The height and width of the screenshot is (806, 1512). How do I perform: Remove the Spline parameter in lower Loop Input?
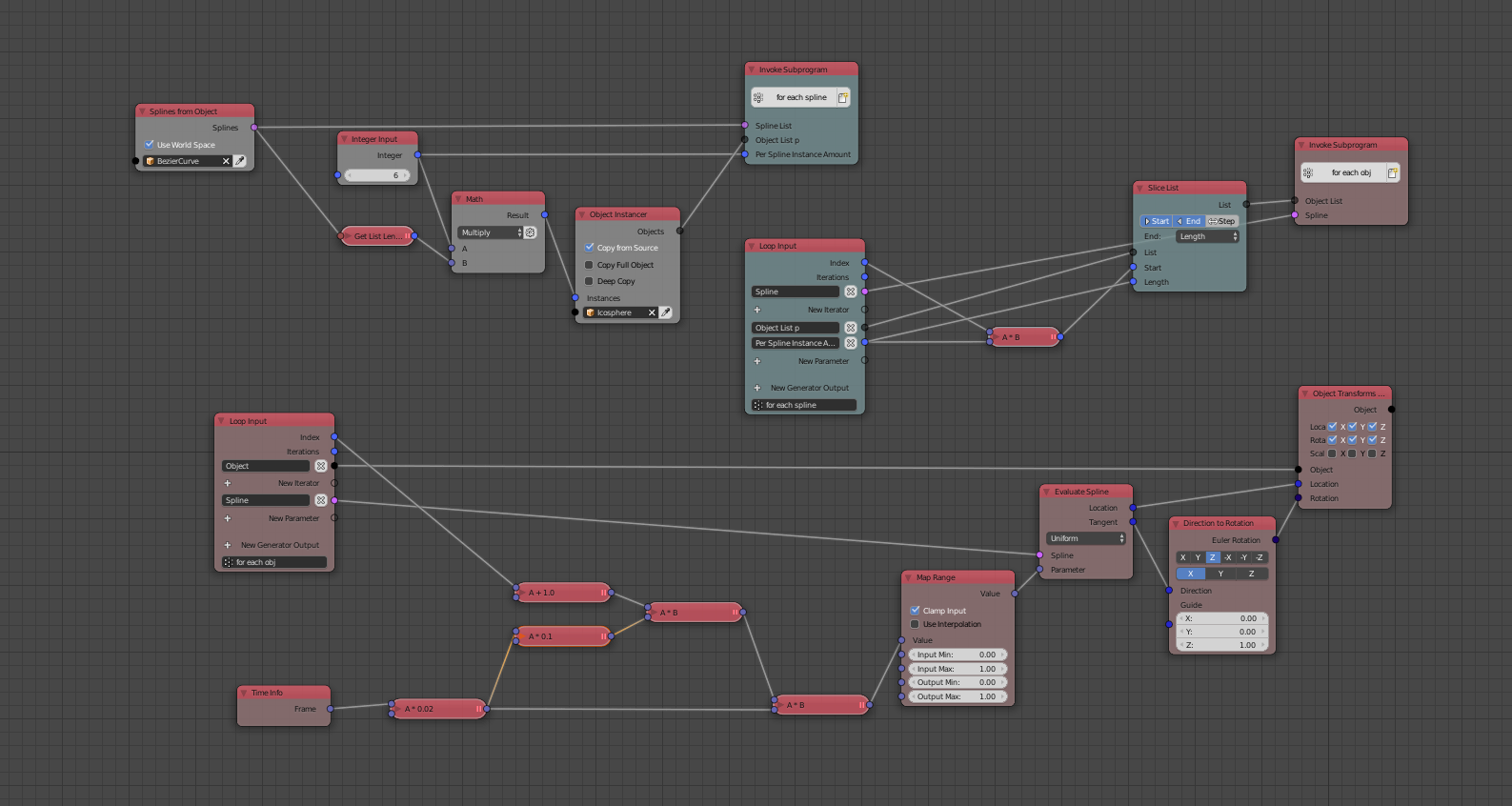(321, 500)
